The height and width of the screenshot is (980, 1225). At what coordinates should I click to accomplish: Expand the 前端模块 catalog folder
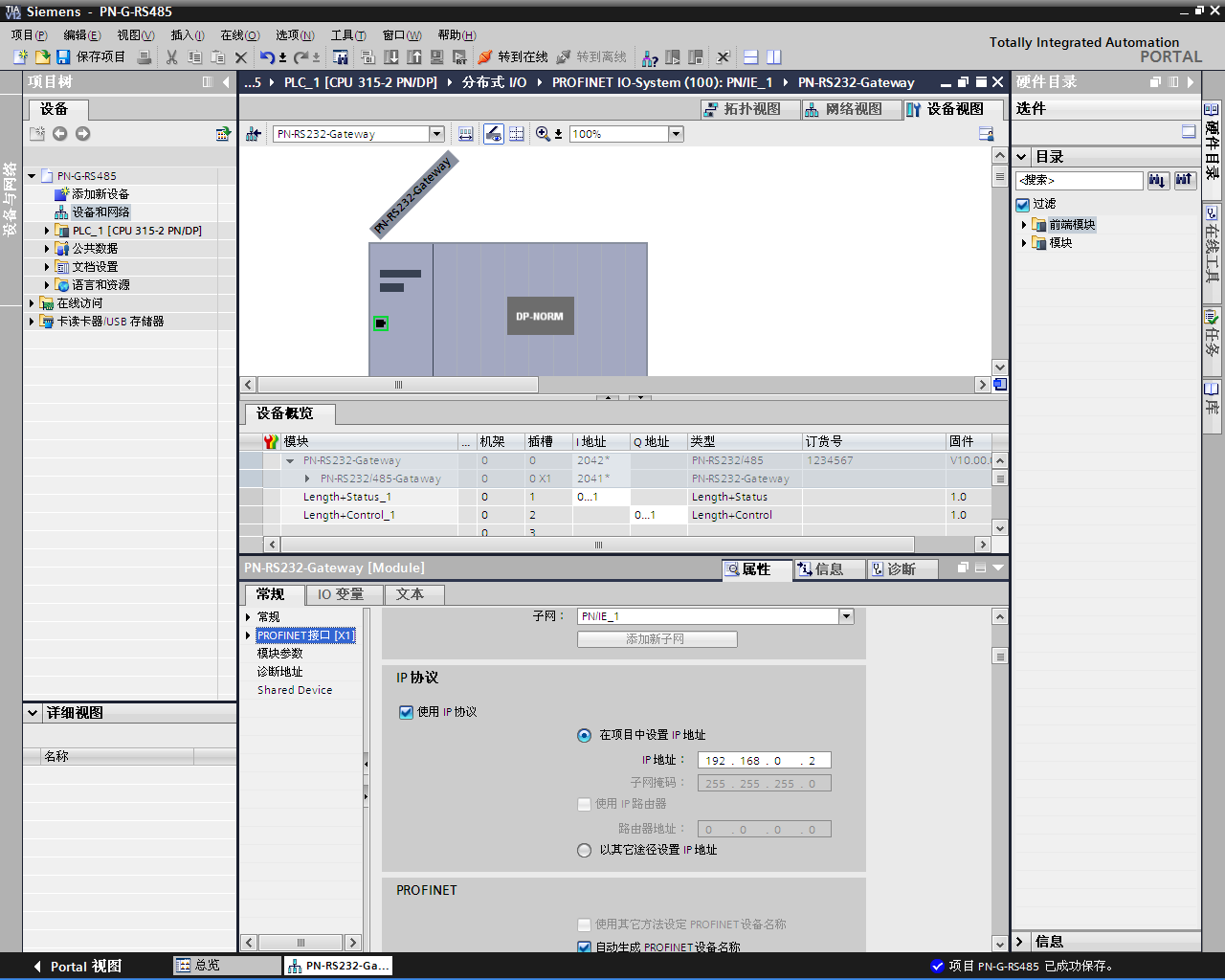(1024, 225)
